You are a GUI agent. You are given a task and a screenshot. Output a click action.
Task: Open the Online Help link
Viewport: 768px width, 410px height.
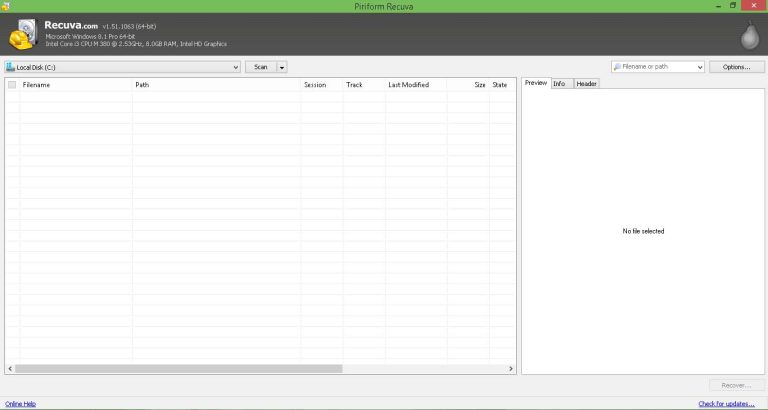21,404
